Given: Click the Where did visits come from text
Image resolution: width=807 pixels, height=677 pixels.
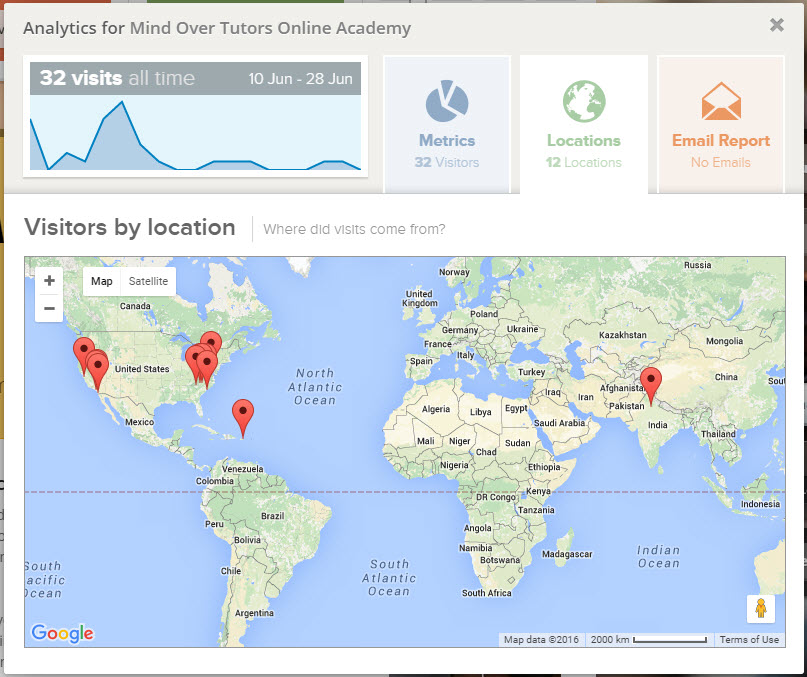Looking at the screenshot, I should (x=354, y=229).
